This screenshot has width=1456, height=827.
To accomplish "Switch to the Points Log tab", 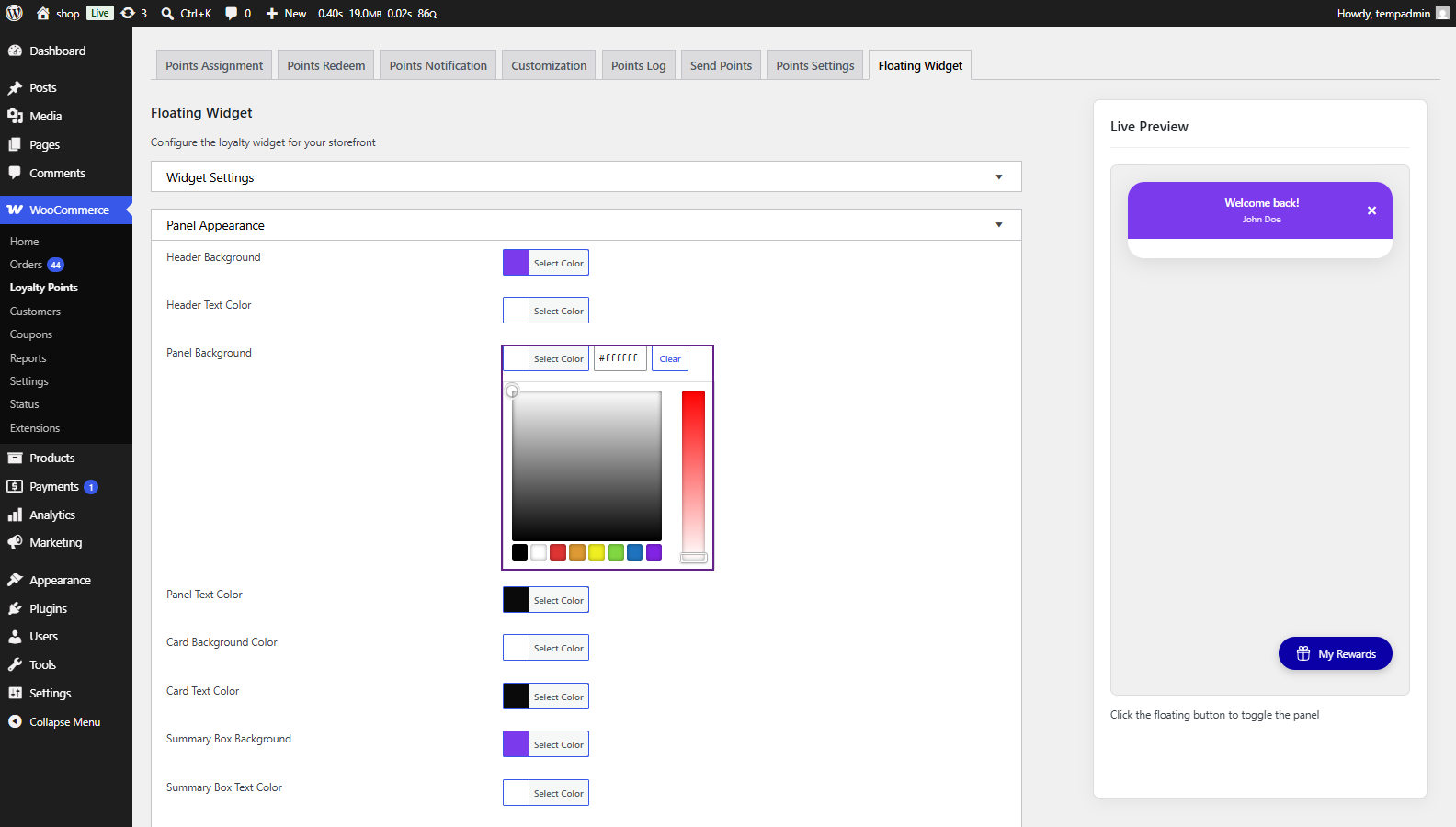I will (x=638, y=65).
